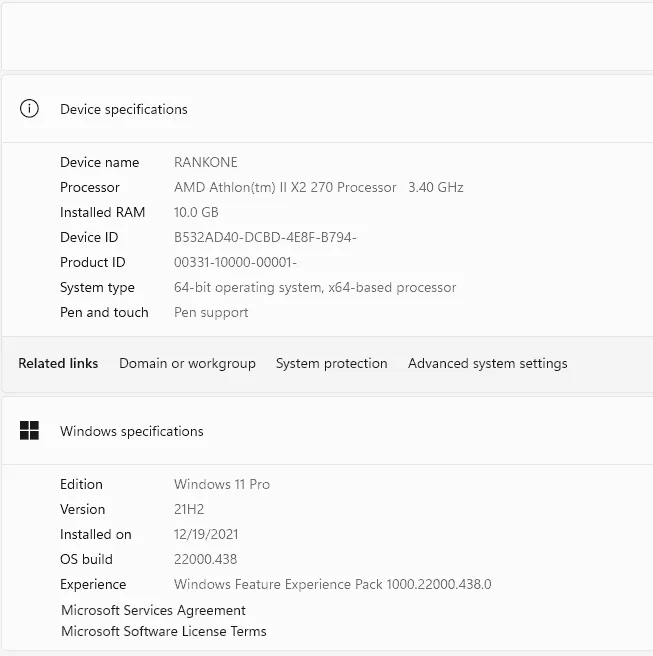Click the Related links label
The height and width of the screenshot is (656, 653).
pyautogui.click(x=58, y=363)
